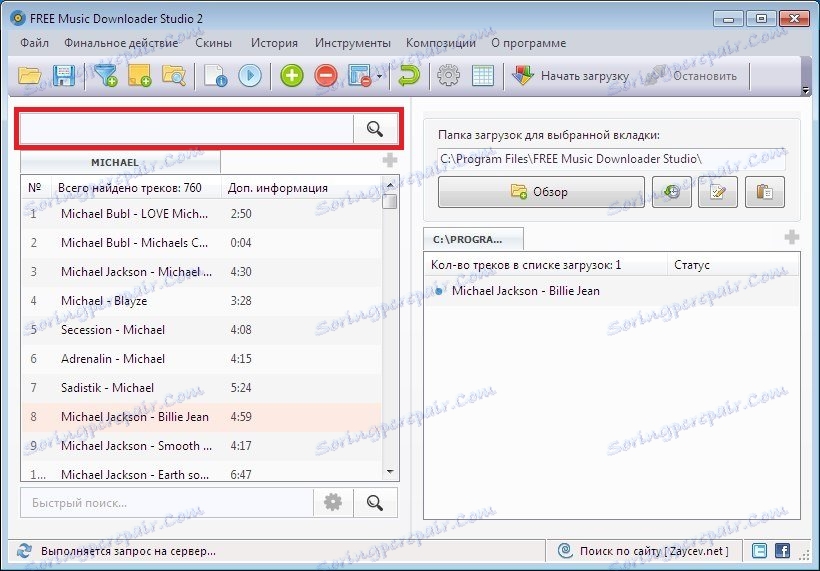Click track list scrollbar up arrow

390,185
